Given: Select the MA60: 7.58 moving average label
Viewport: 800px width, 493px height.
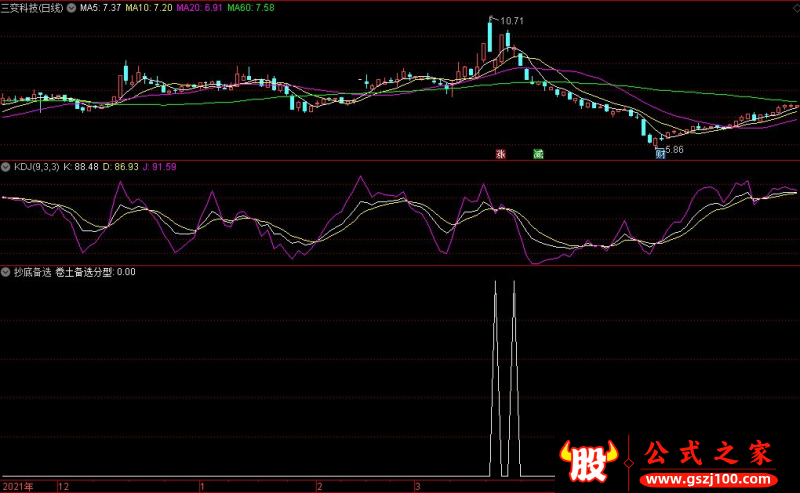Looking at the screenshot, I should coord(251,8).
